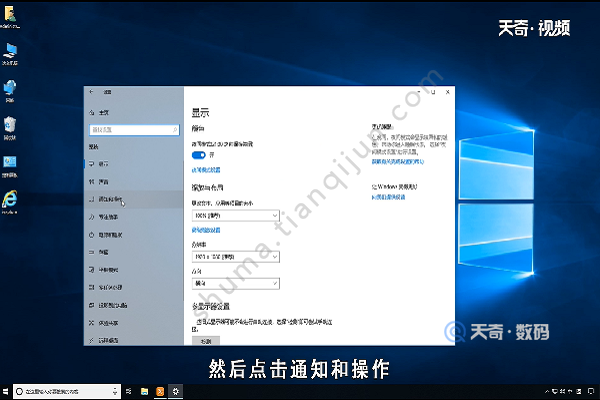The image size is (600, 400).
Task: Click the Detect (检测) button
Action: [206, 341]
